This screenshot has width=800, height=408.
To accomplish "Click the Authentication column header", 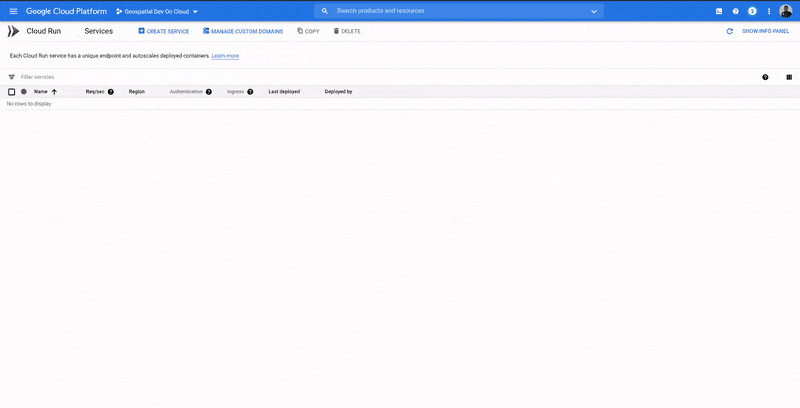I will click(186, 92).
